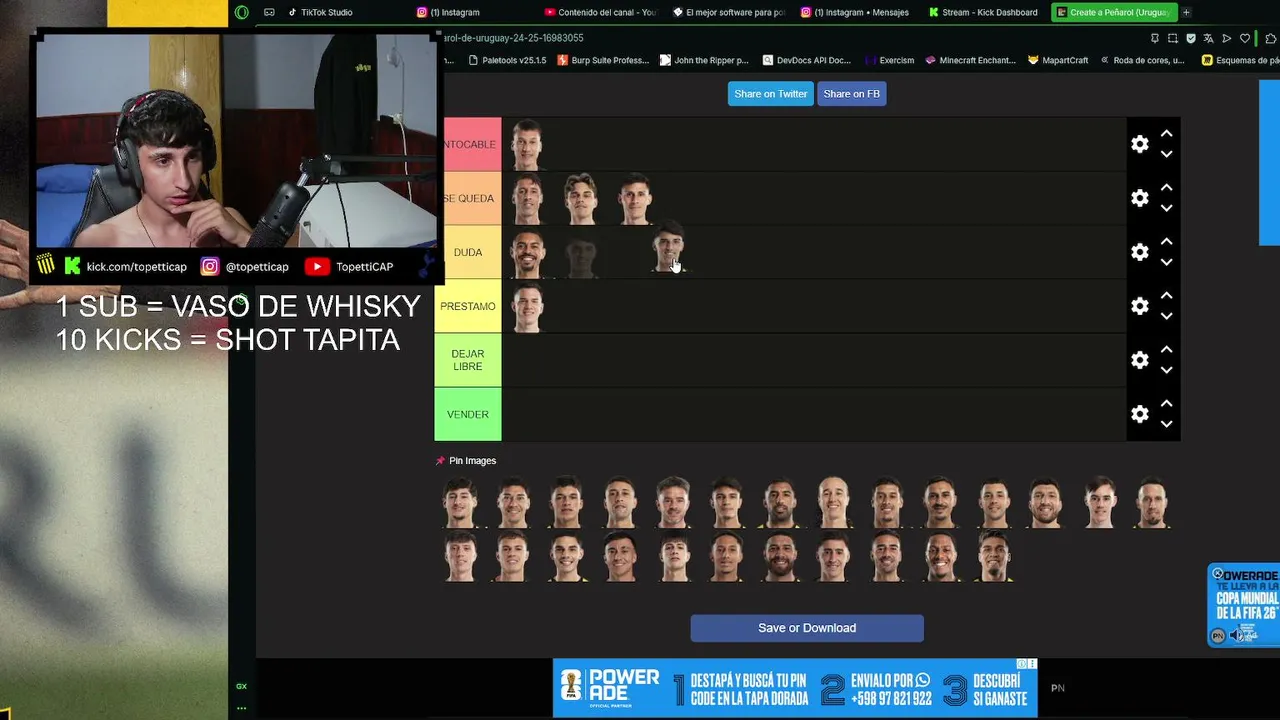This screenshot has width=1280, height=720.
Task: Select the VENDER green tier label
Action: (468, 414)
